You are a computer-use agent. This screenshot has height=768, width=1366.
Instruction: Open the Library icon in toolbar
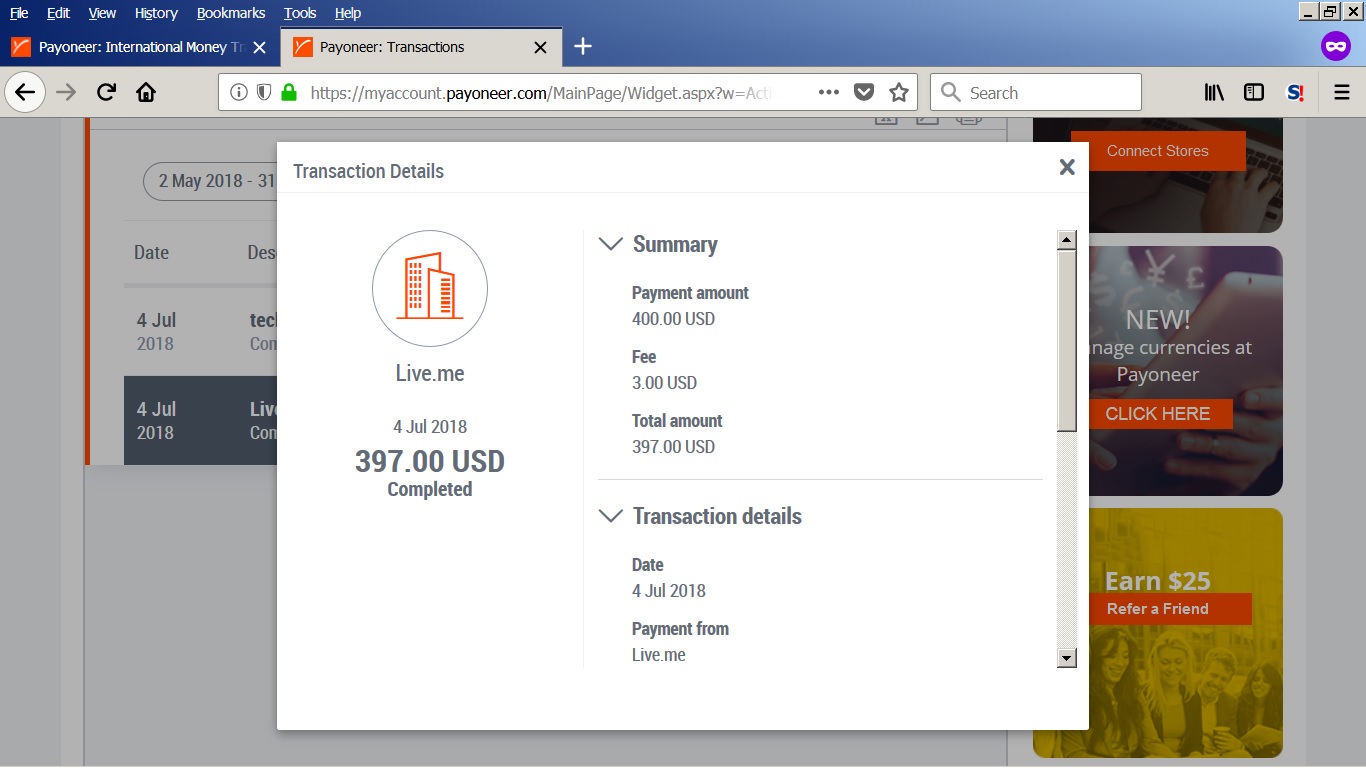(x=1214, y=93)
